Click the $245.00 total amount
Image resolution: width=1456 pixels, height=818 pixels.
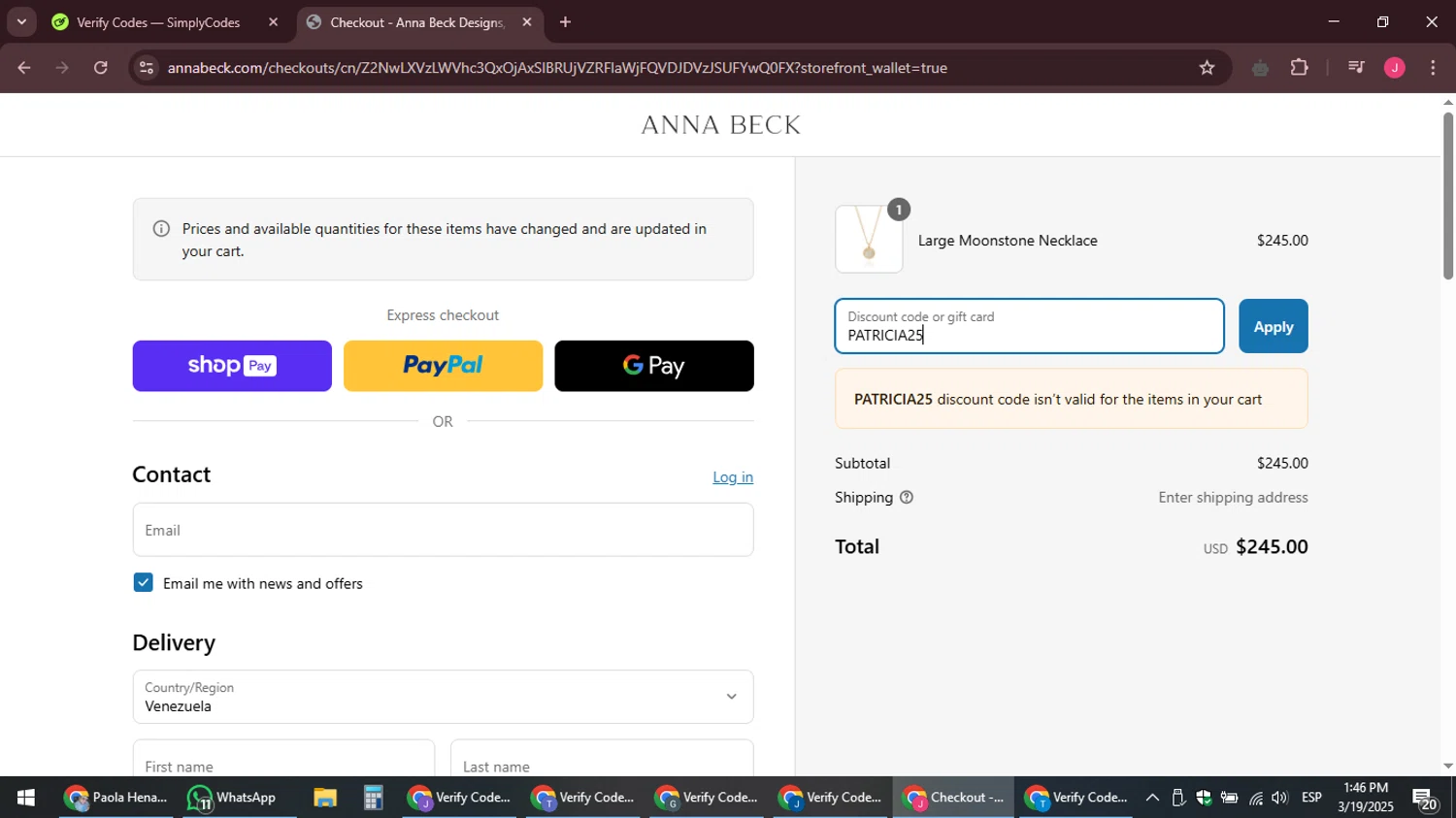pyautogui.click(x=1272, y=546)
